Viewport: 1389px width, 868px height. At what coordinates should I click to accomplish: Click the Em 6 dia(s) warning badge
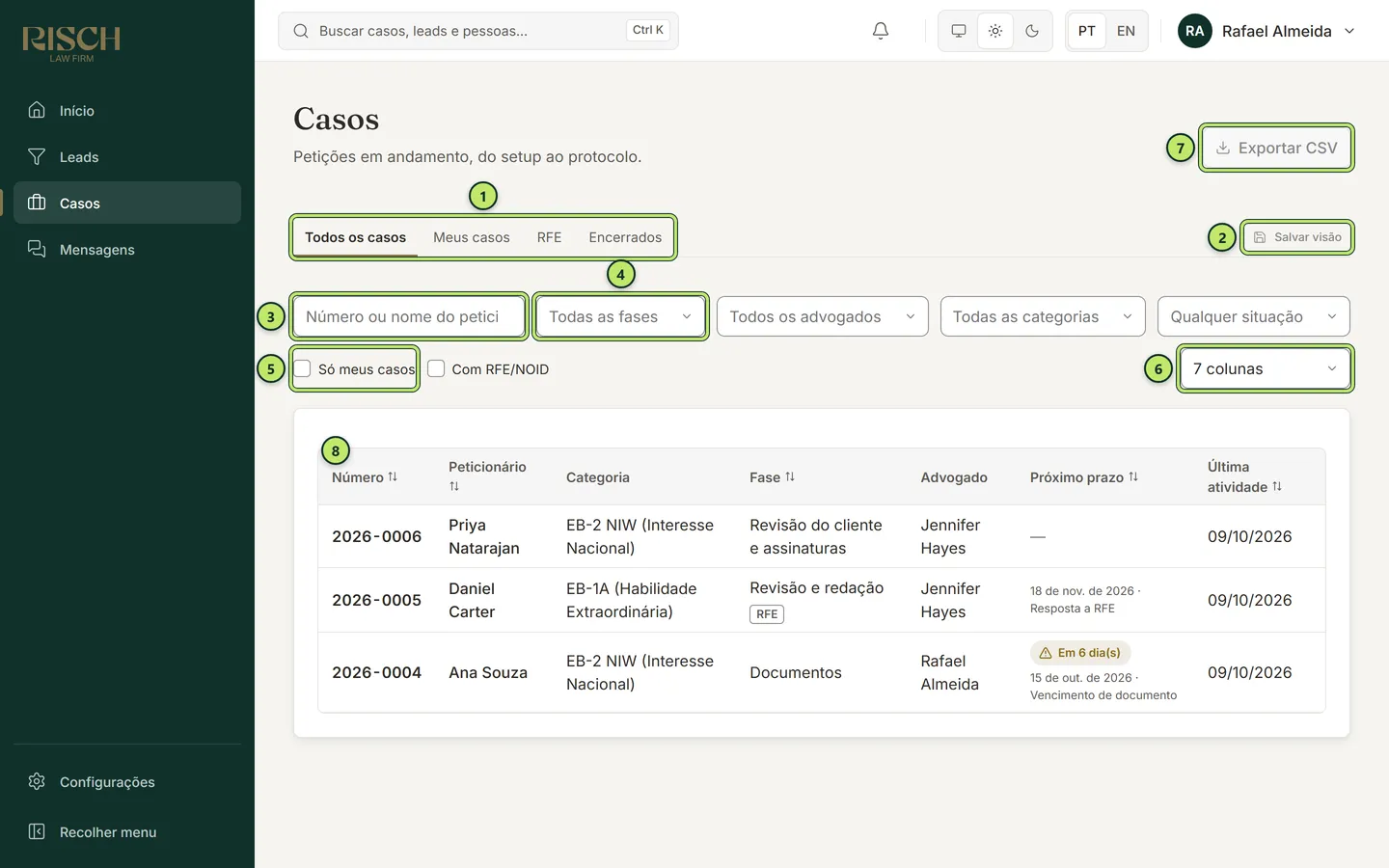click(x=1080, y=653)
